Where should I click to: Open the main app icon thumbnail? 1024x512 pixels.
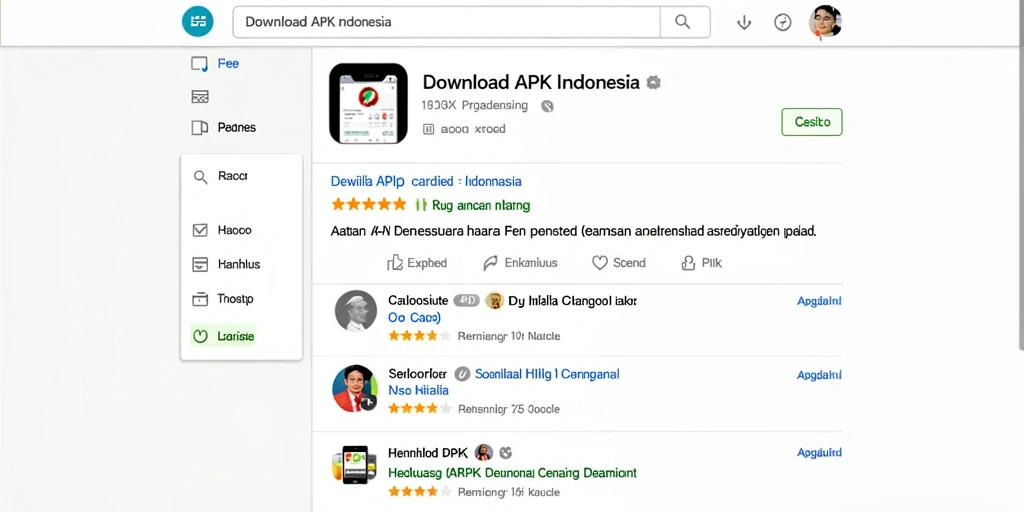(368, 103)
